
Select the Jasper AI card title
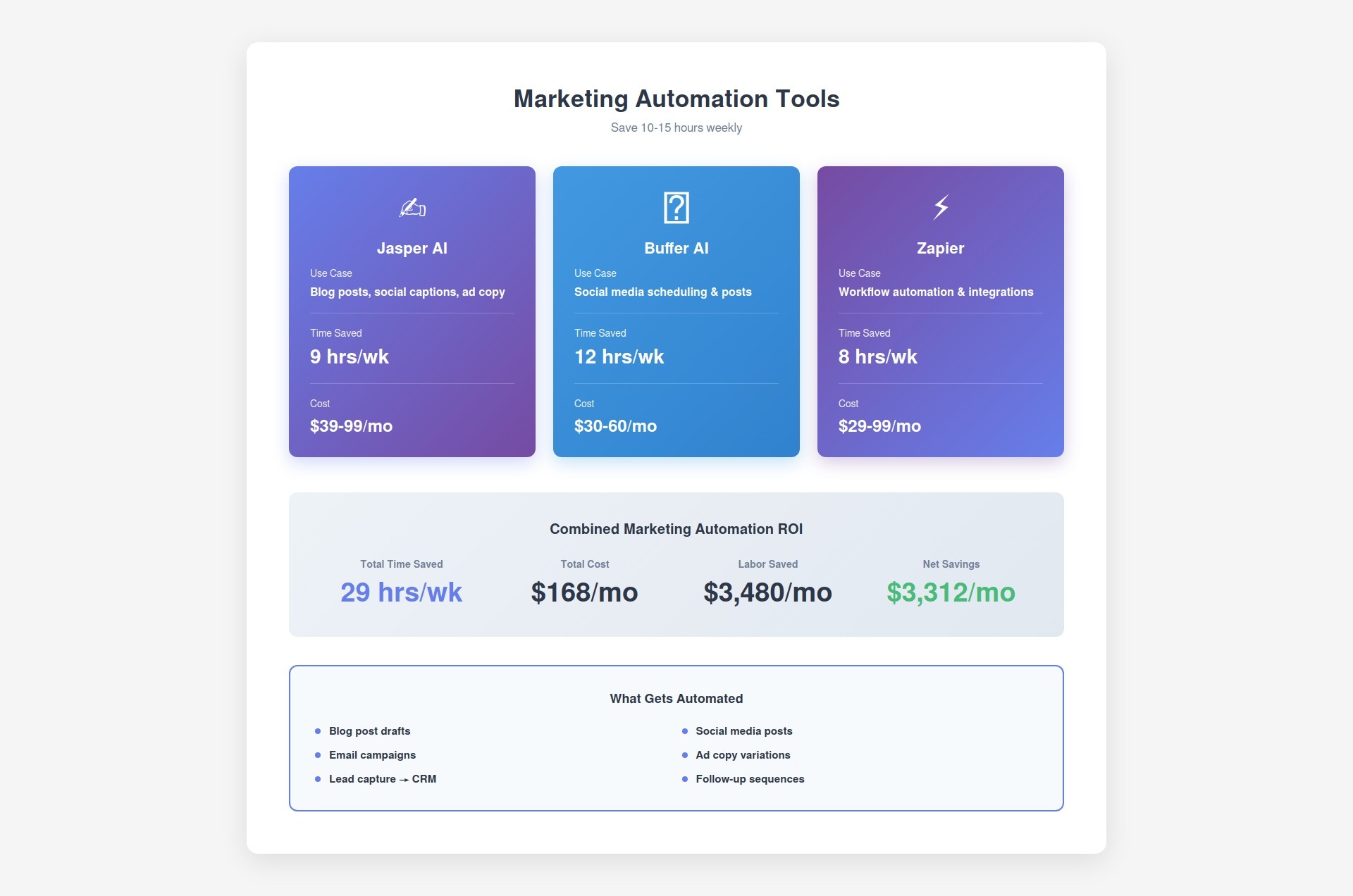point(412,248)
